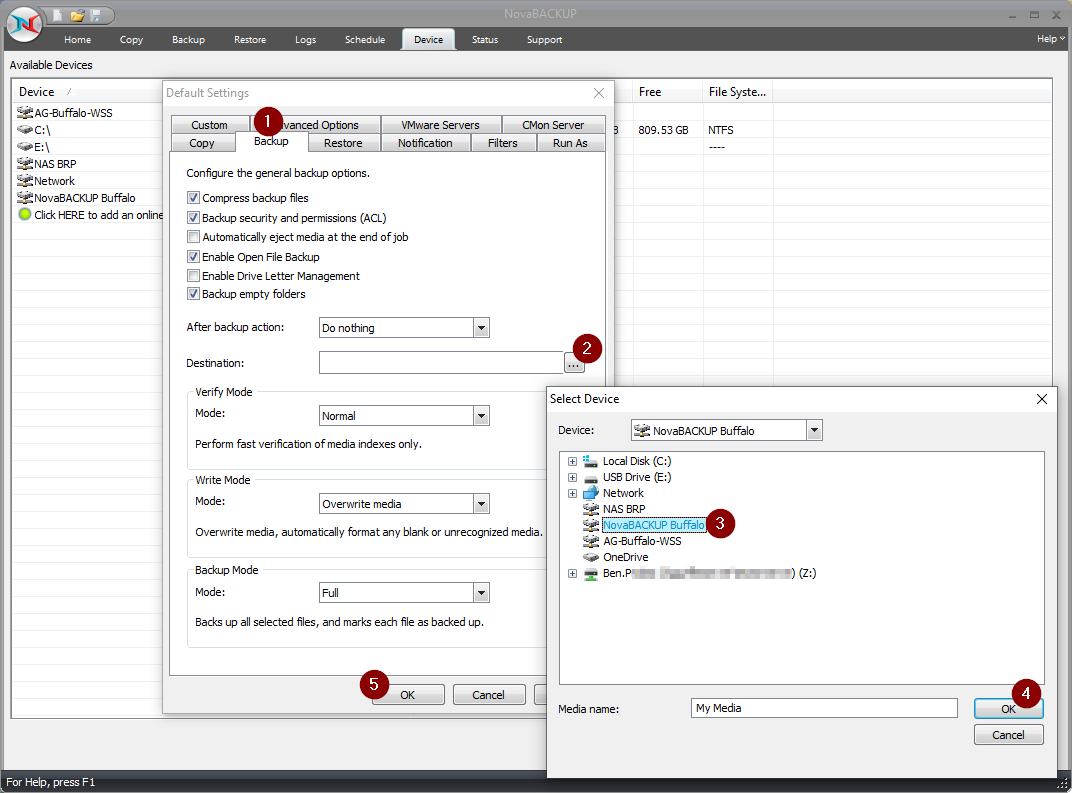Open the Logs ribbon tab

click(x=305, y=40)
